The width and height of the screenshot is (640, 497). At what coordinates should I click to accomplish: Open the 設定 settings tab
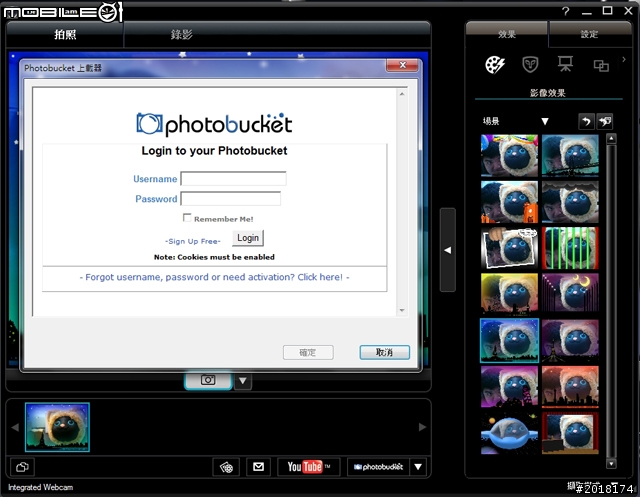tap(589, 34)
